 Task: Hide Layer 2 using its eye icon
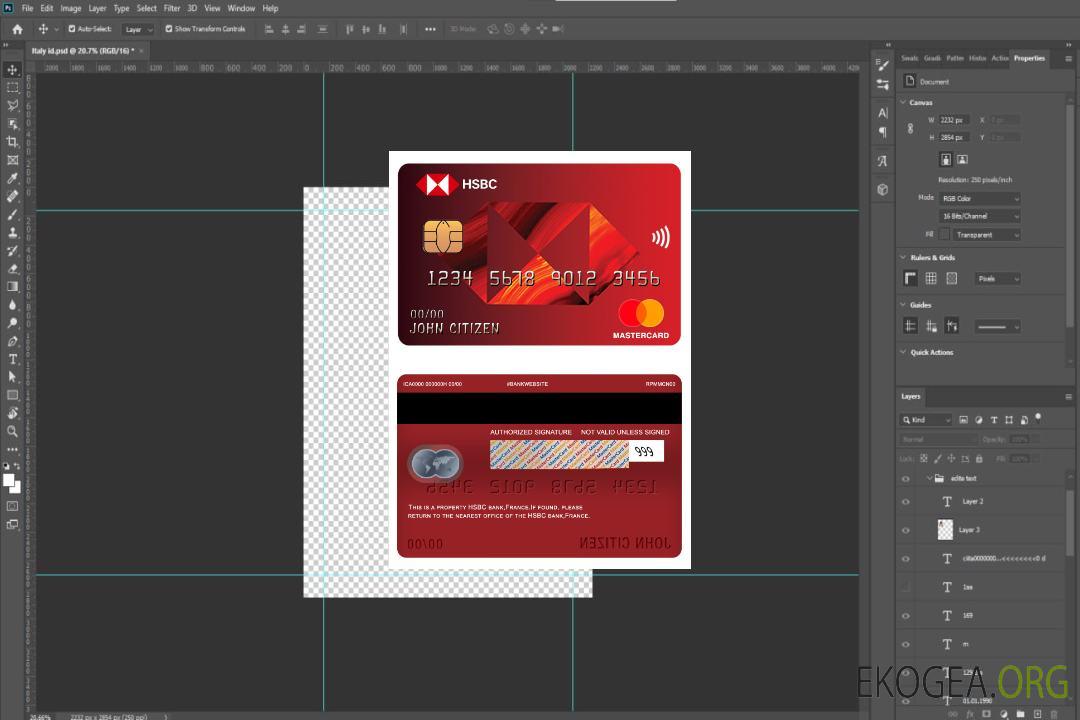tap(906, 502)
